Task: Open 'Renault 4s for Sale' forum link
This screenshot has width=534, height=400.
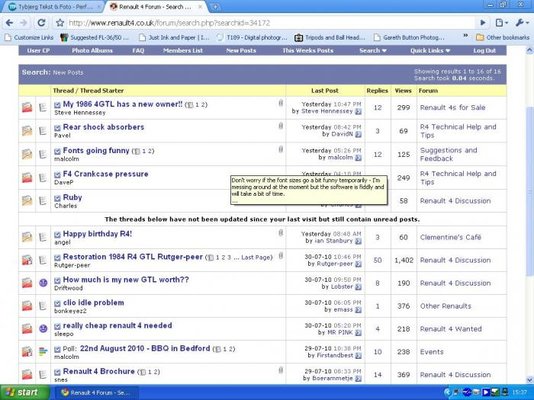Action: (x=452, y=108)
